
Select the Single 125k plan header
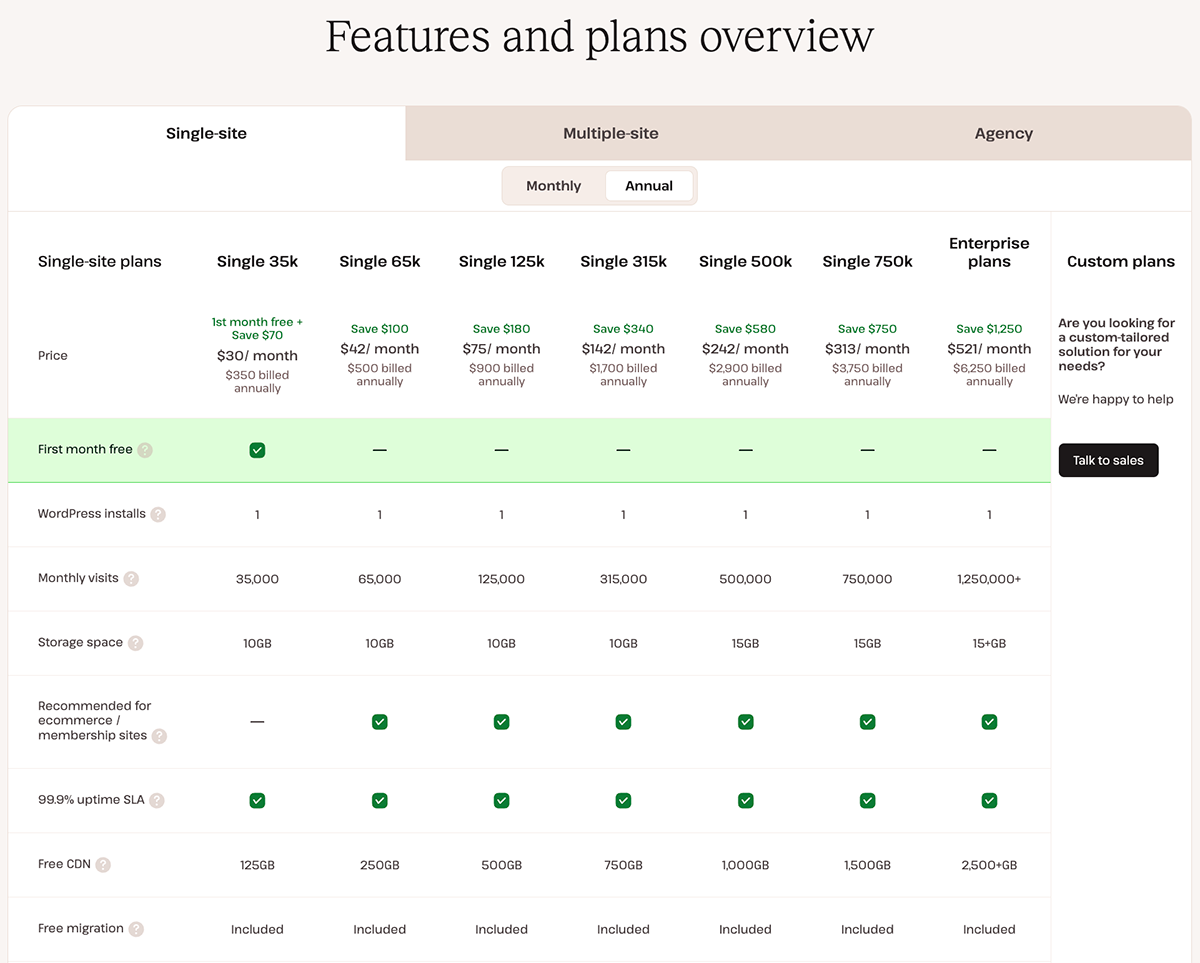(x=501, y=262)
